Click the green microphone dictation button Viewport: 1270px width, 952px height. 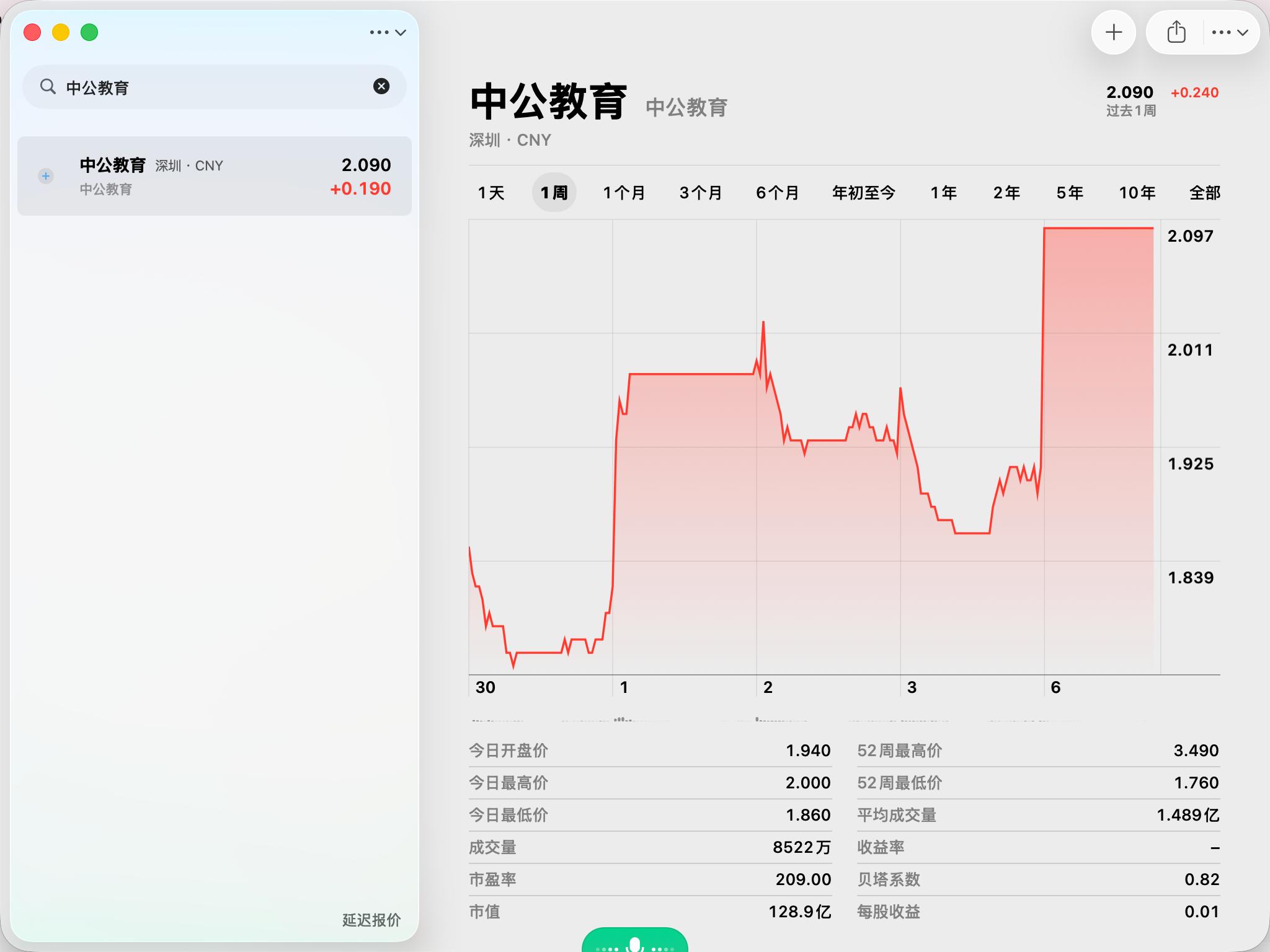click(x=634, y=941)
